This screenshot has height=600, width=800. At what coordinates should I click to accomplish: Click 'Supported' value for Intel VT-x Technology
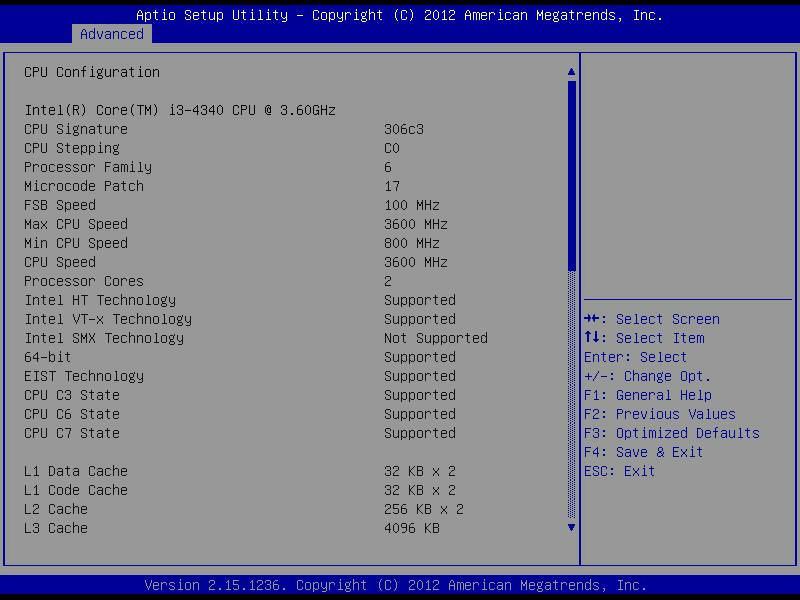[x=420, y=319]
